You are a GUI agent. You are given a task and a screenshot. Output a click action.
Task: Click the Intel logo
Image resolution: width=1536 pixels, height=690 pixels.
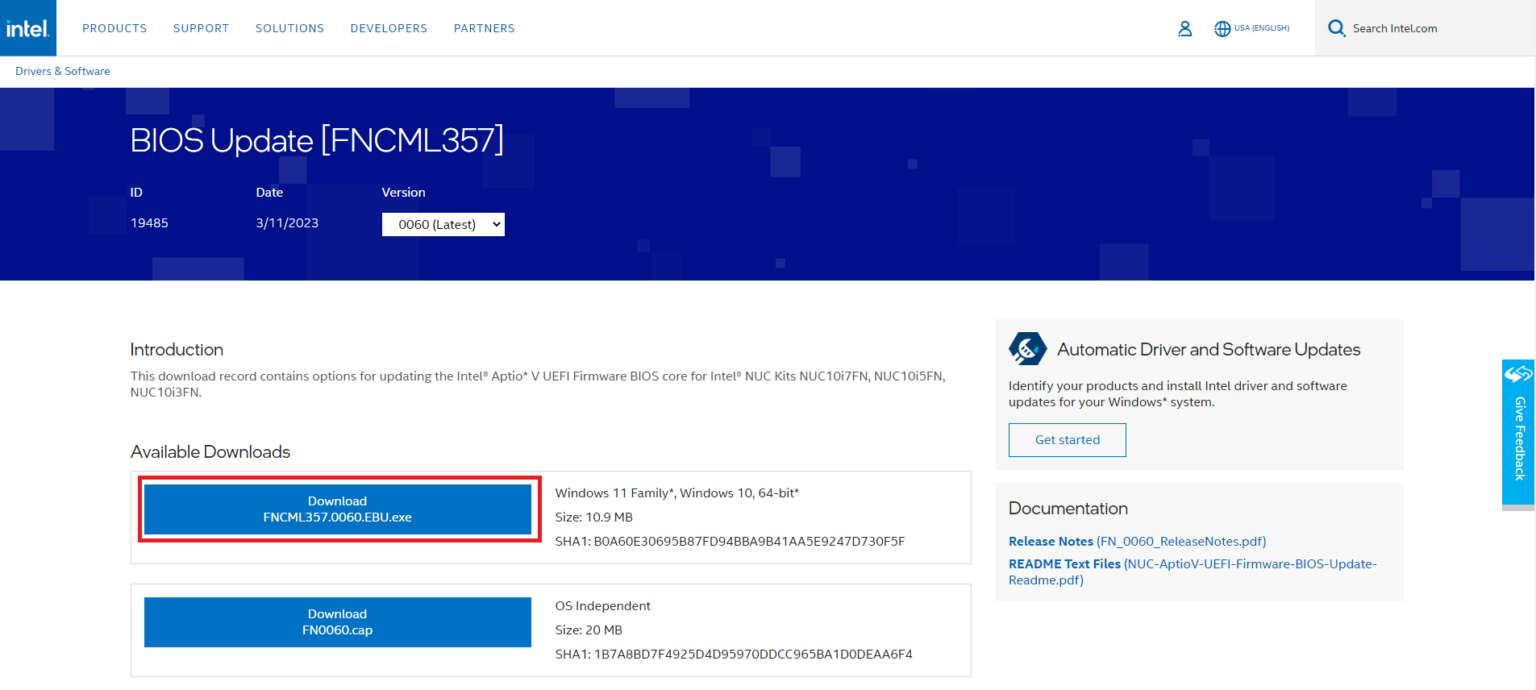tap(28, 28)
